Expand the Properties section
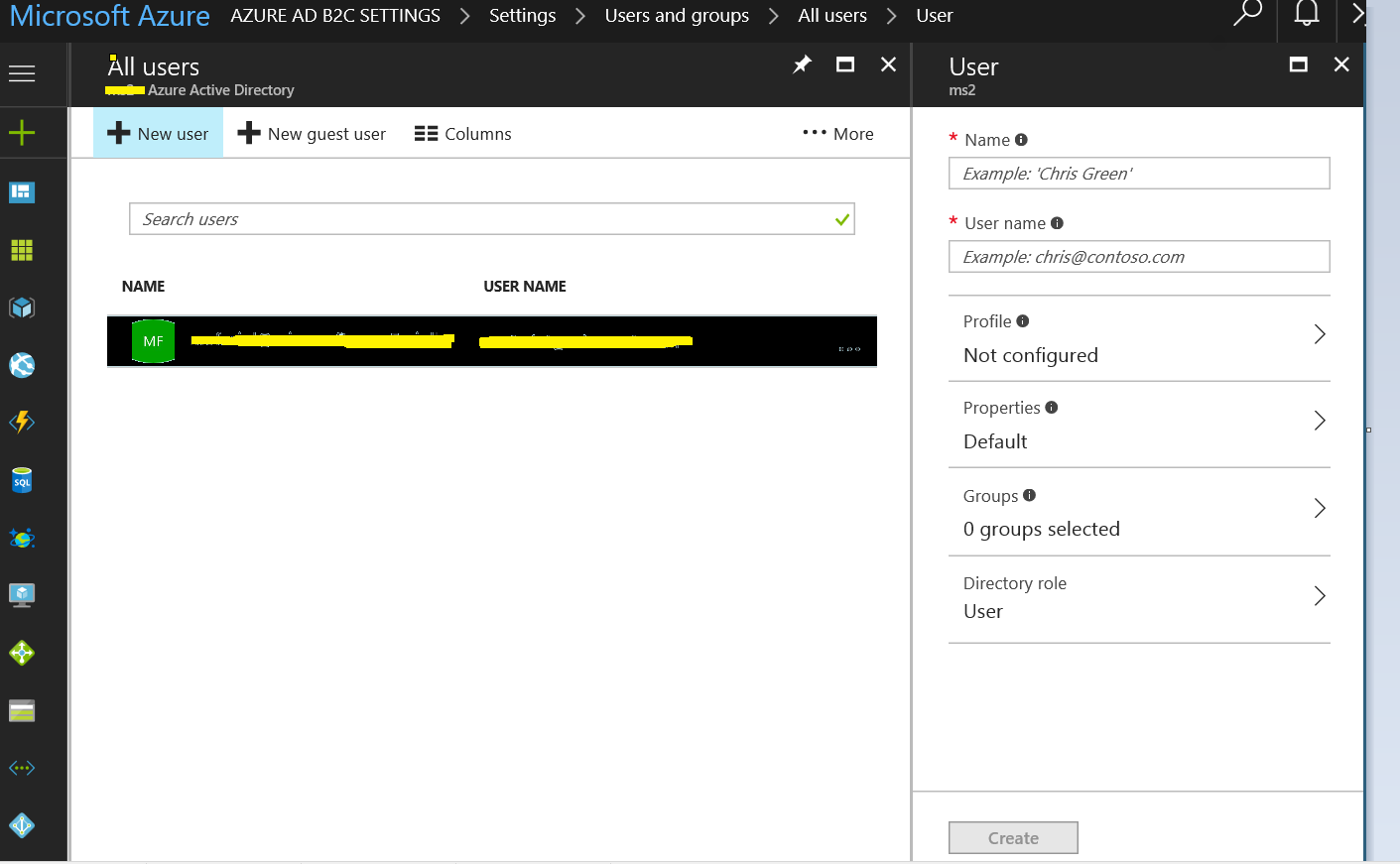This screenshot has width=1400, height=864. tap(1139, 425)
